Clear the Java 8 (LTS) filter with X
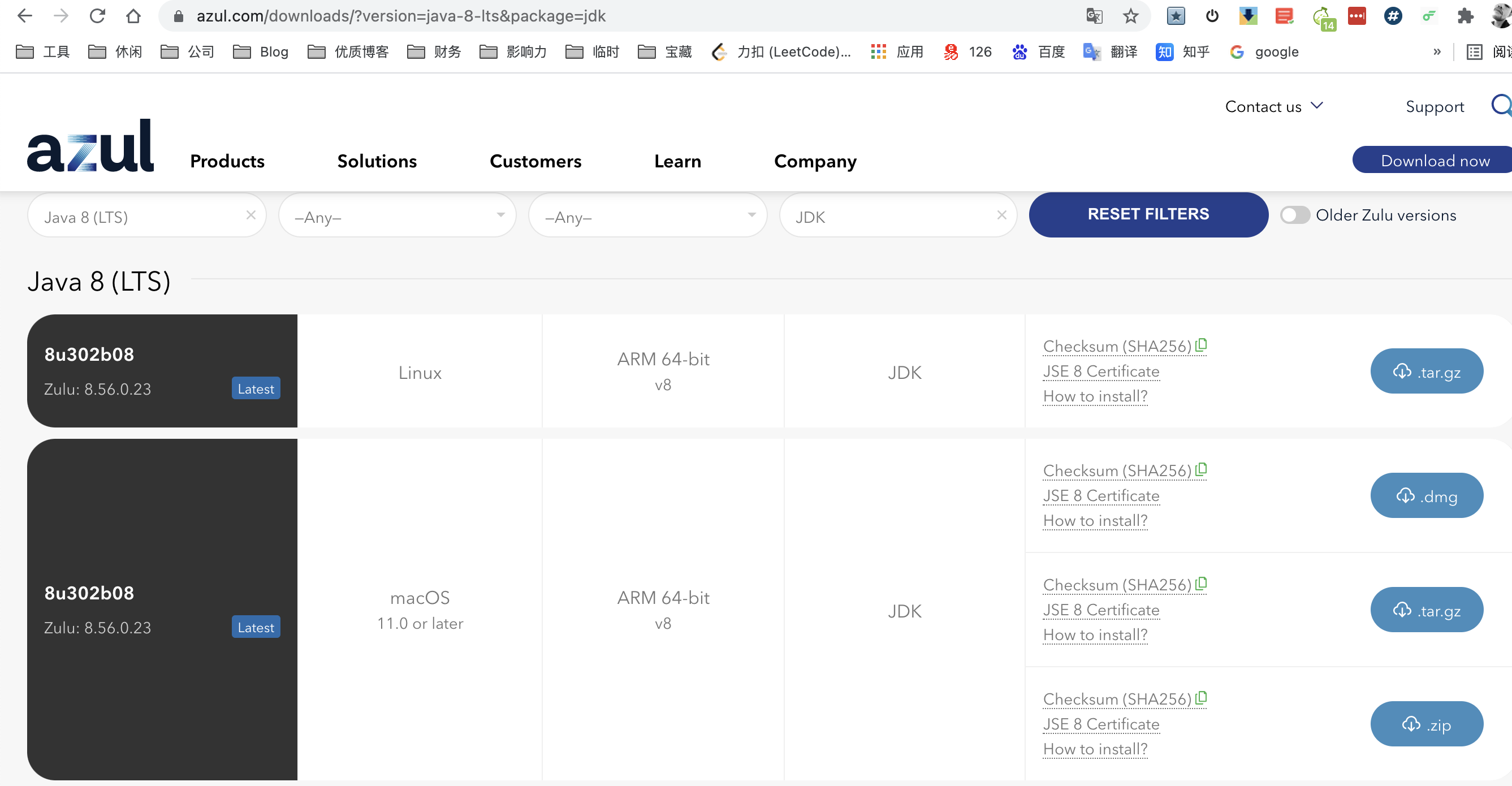This screenshot has height=786, width=1512. [250, 215]
